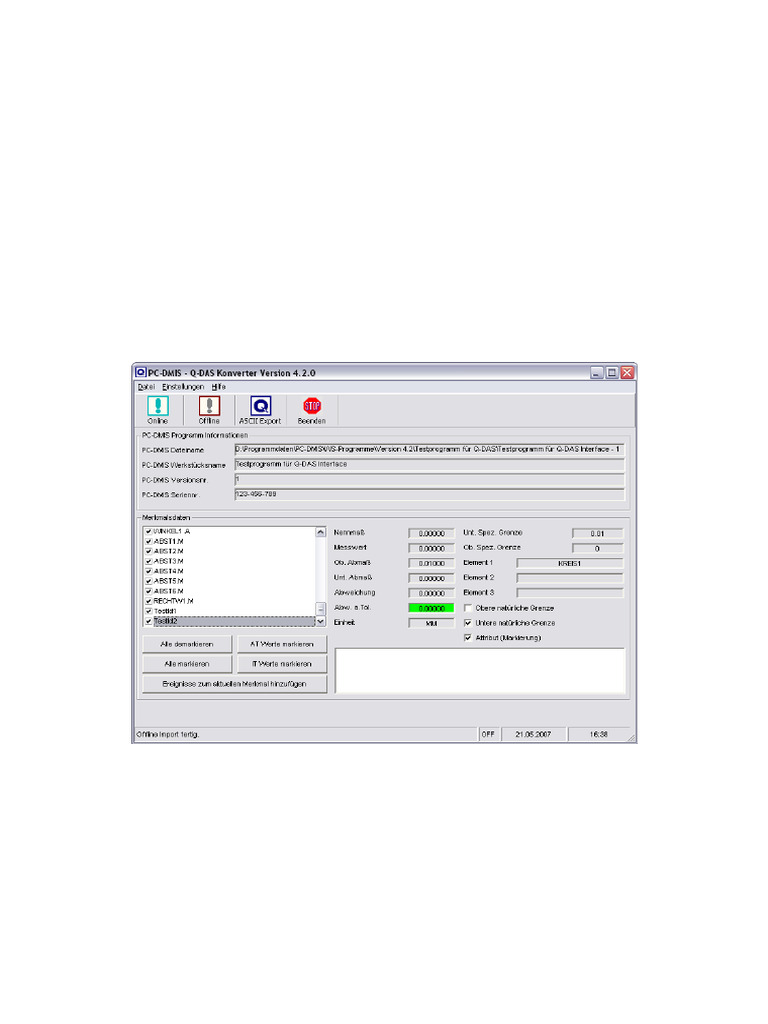This screenshot has width=768, height=1024.
Task: Open the Datei menu
Action: (146, 387)
